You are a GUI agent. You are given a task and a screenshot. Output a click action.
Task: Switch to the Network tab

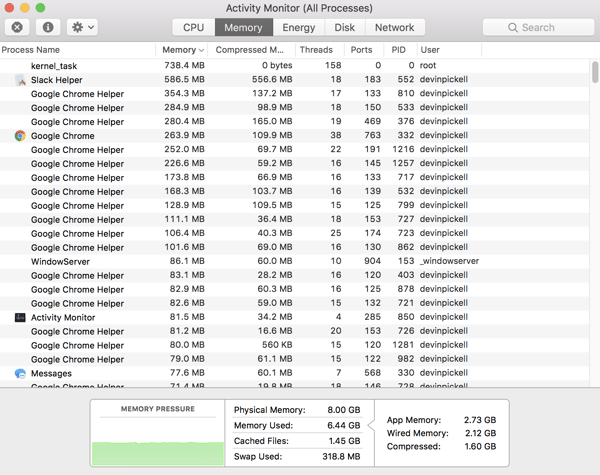click(395, 28)
